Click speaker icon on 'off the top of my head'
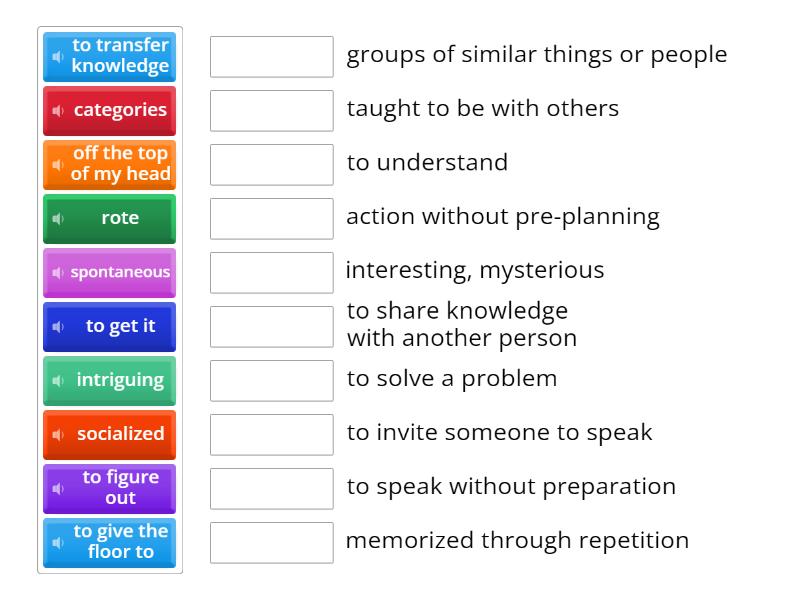 tap(58, 165)
